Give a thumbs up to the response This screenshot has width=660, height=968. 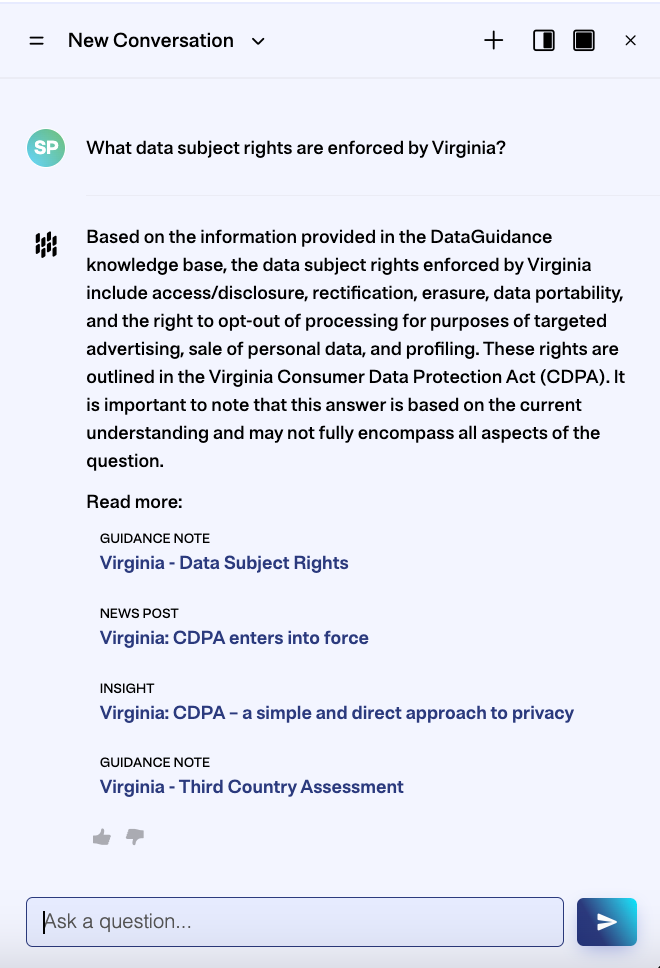(x=101, y=837)
